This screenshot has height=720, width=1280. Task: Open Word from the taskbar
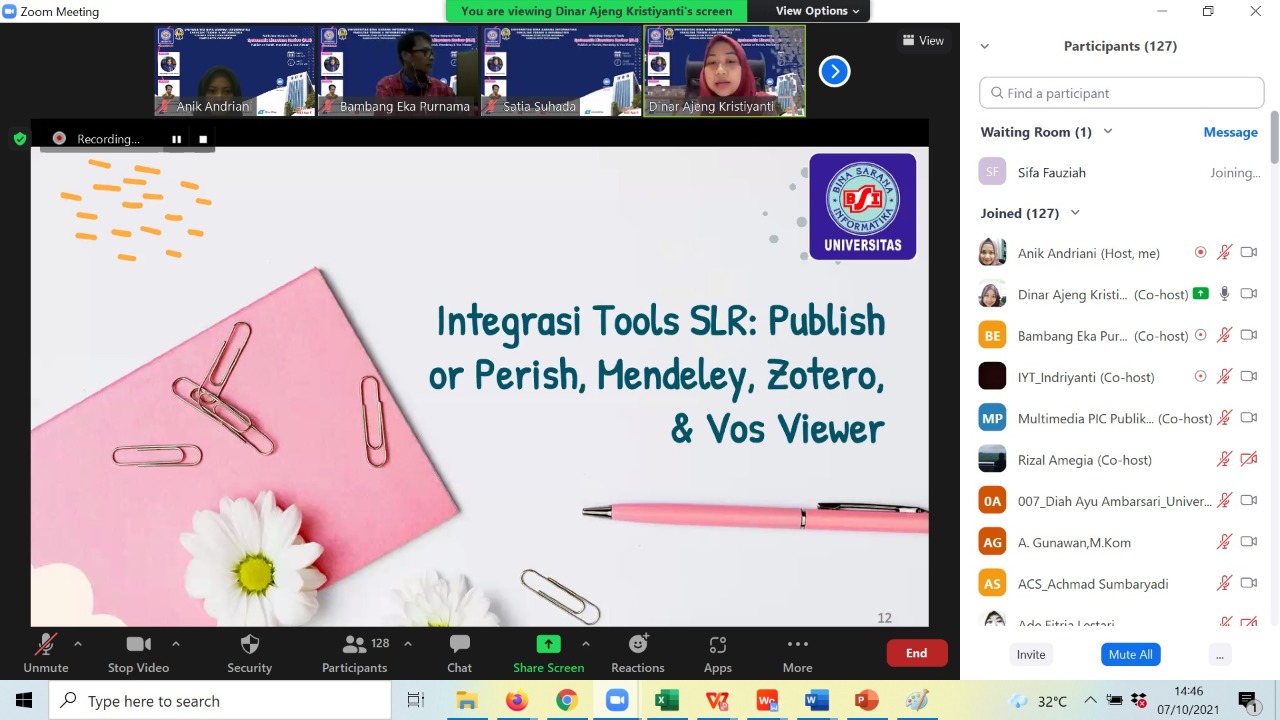tap(816, 701)
